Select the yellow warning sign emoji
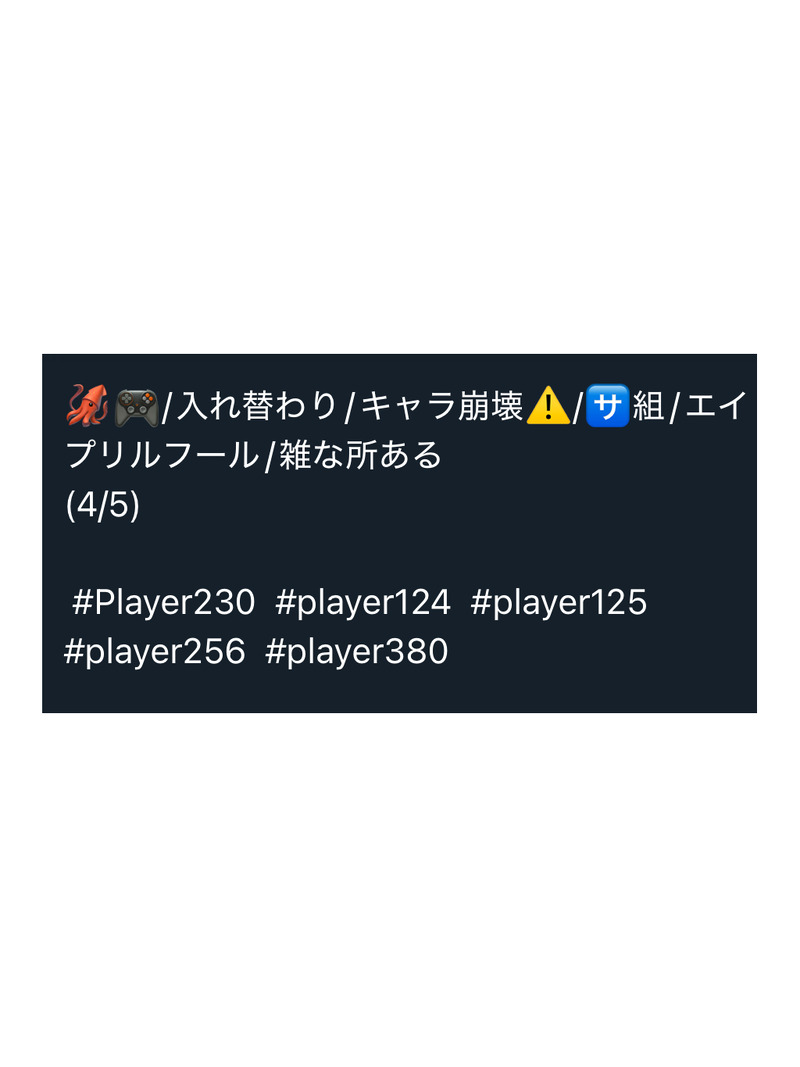This screenshot has width=800, height=1067. [x=548, y=406]
